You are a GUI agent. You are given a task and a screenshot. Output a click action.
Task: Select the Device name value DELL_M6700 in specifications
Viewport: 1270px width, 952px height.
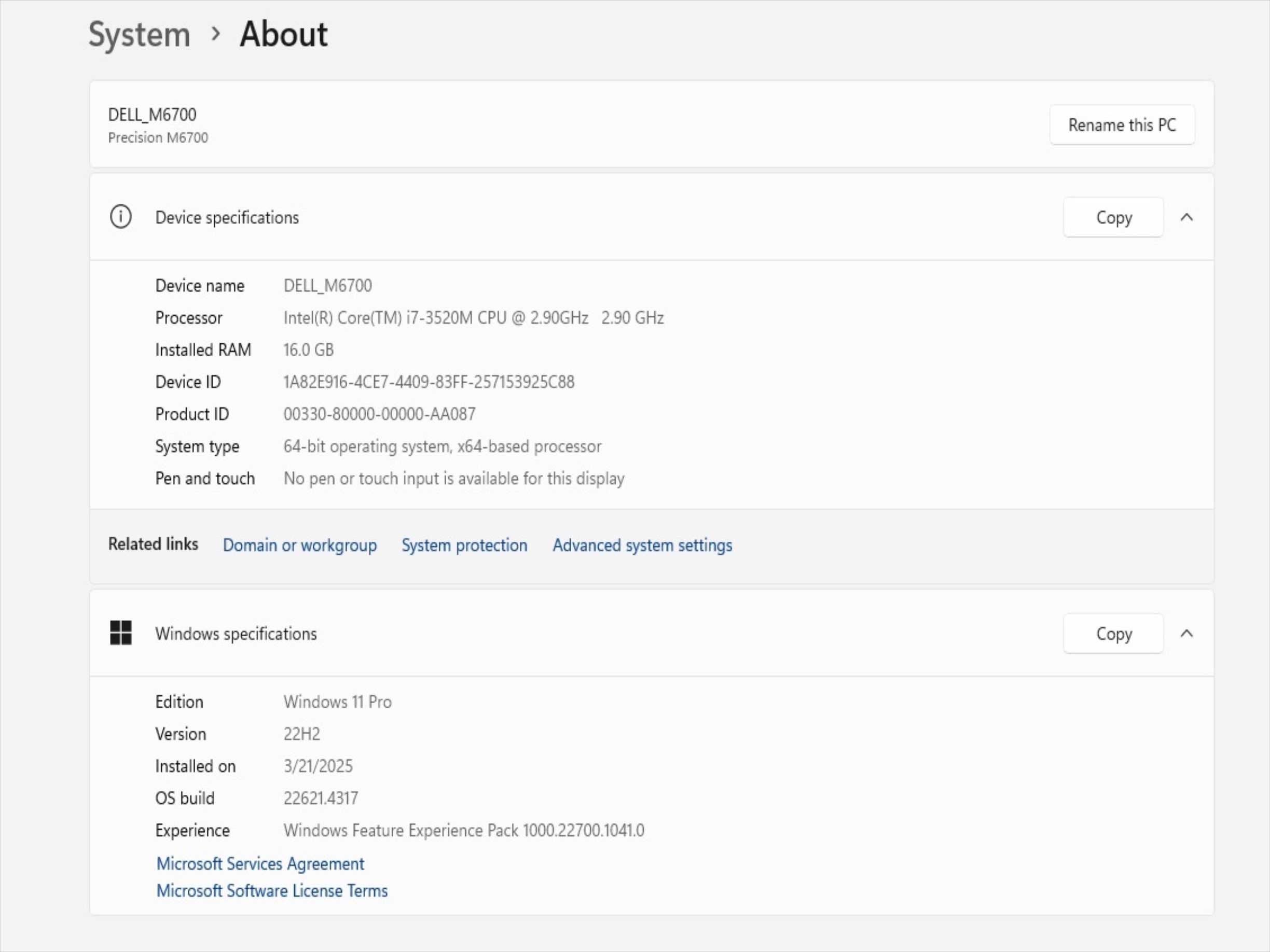[328, 285]
